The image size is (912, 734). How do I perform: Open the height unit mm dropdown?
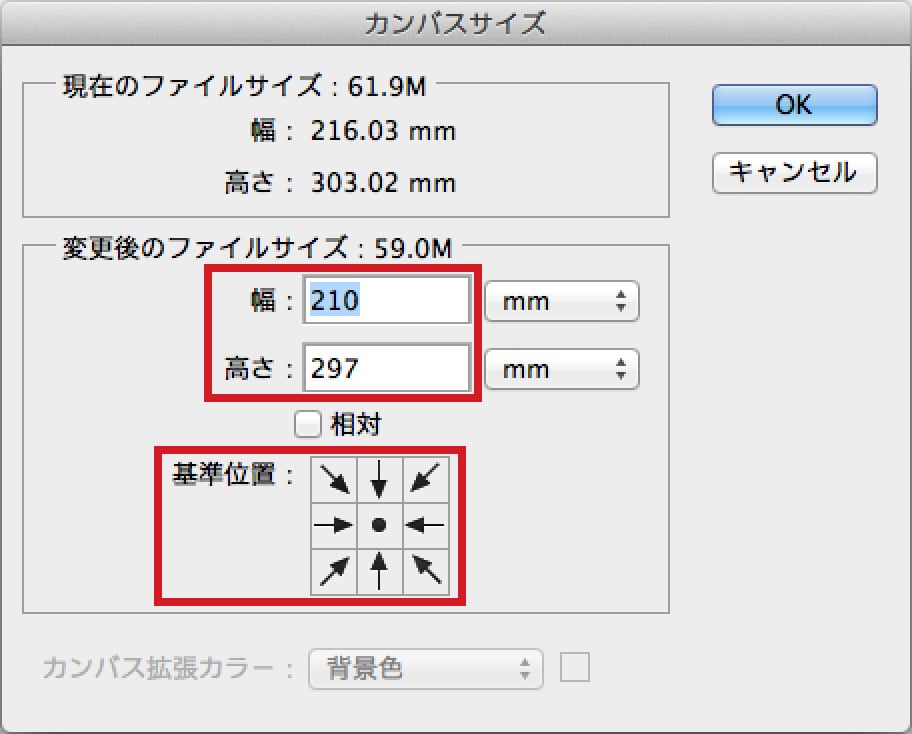pos(561,368)
